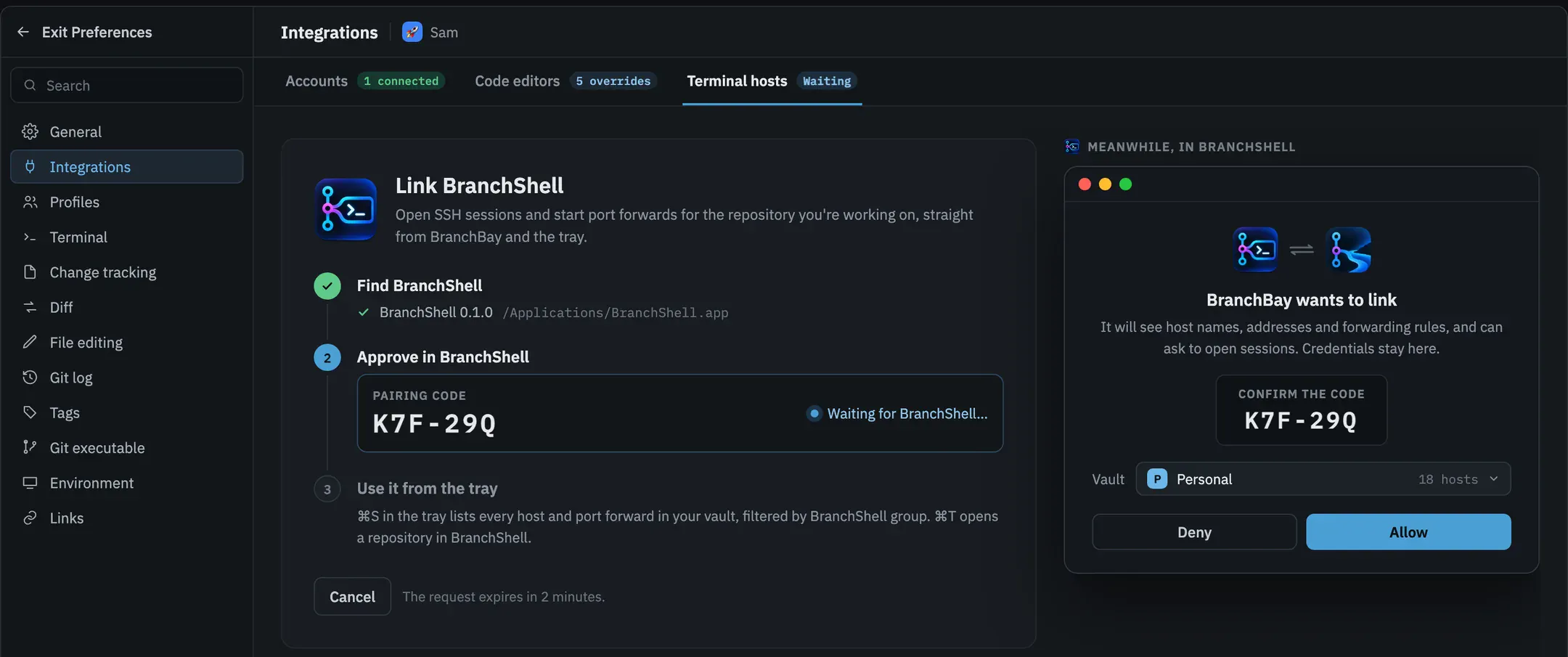The image size is (1568, 657).
Task: Click the 'Use it from the tray' heading
Action: (427, 489)
